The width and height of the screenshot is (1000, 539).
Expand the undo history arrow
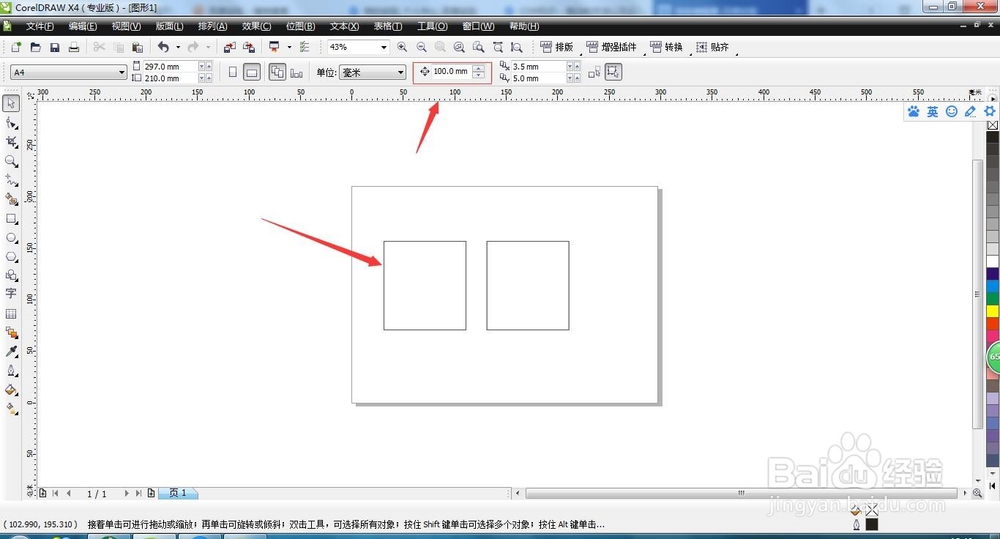[178, 47]
